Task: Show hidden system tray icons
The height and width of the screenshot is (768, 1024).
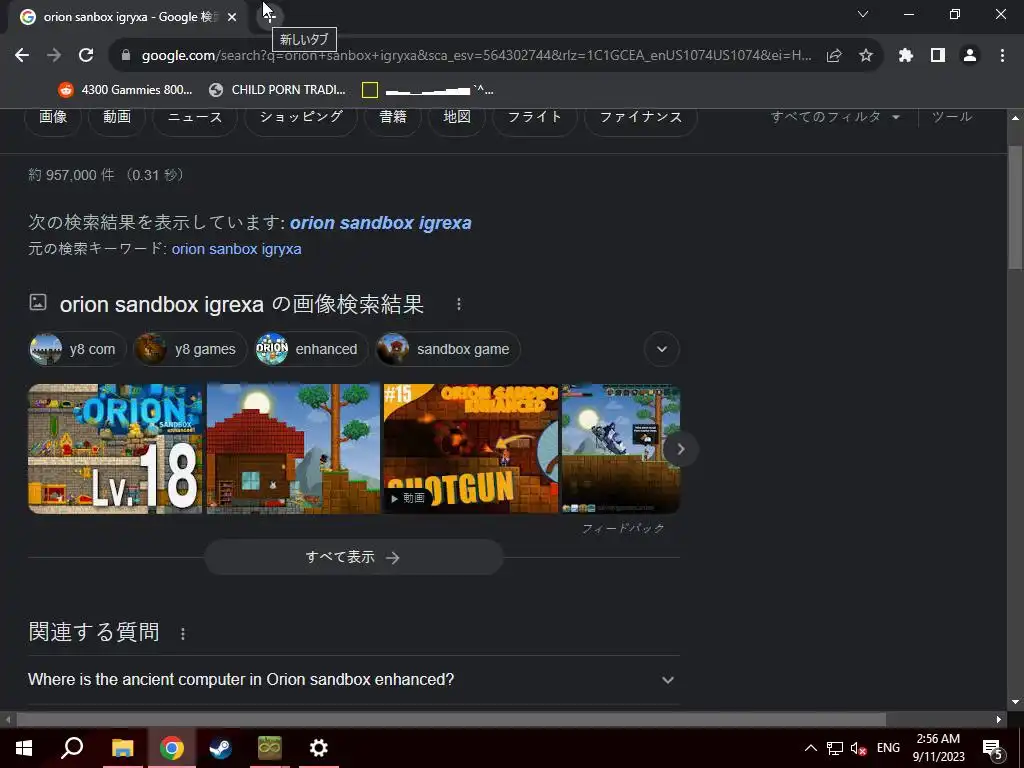Action: (x=810, y=748)
